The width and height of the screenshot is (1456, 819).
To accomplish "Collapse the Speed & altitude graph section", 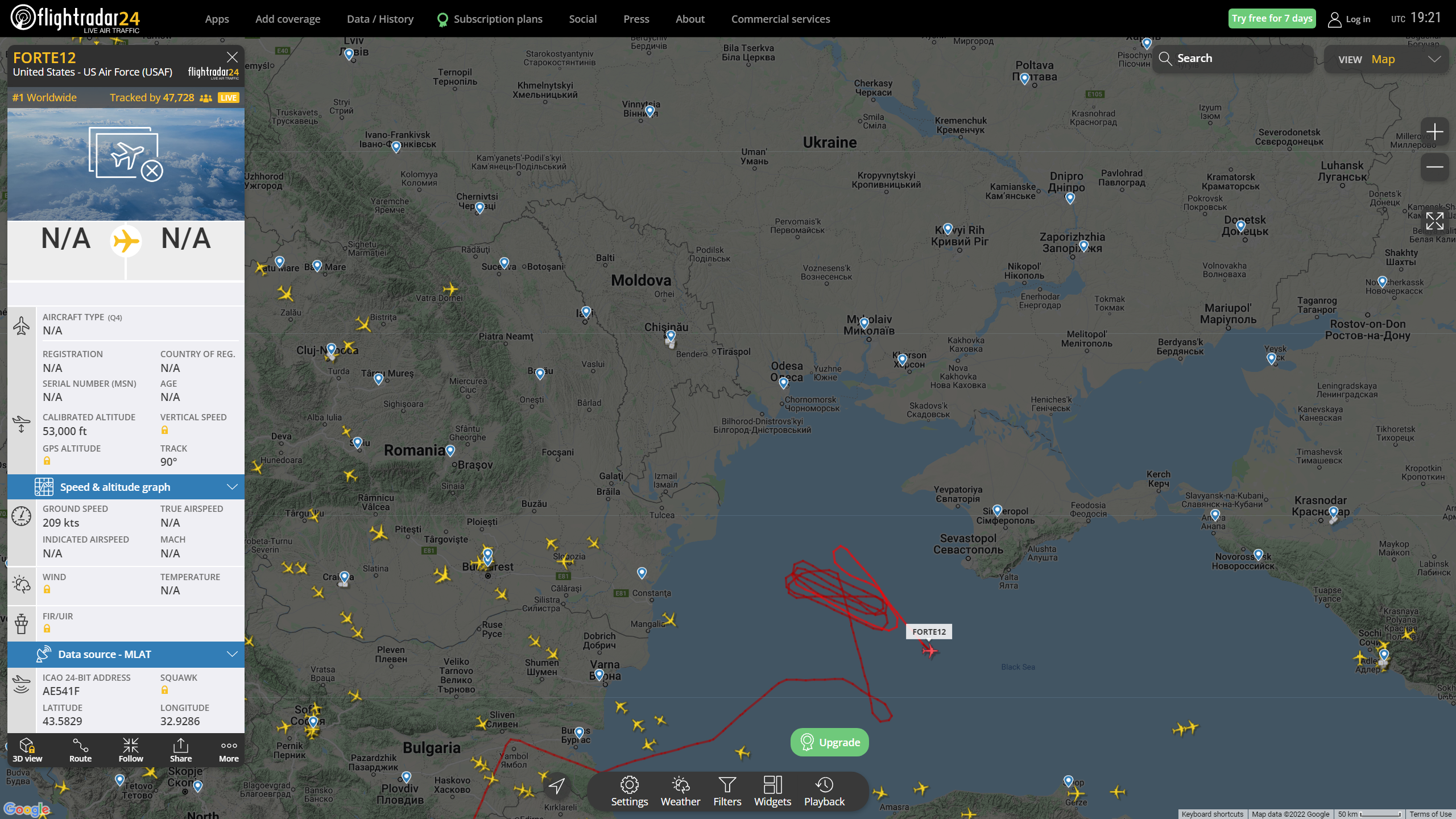I will pos(232,487).
